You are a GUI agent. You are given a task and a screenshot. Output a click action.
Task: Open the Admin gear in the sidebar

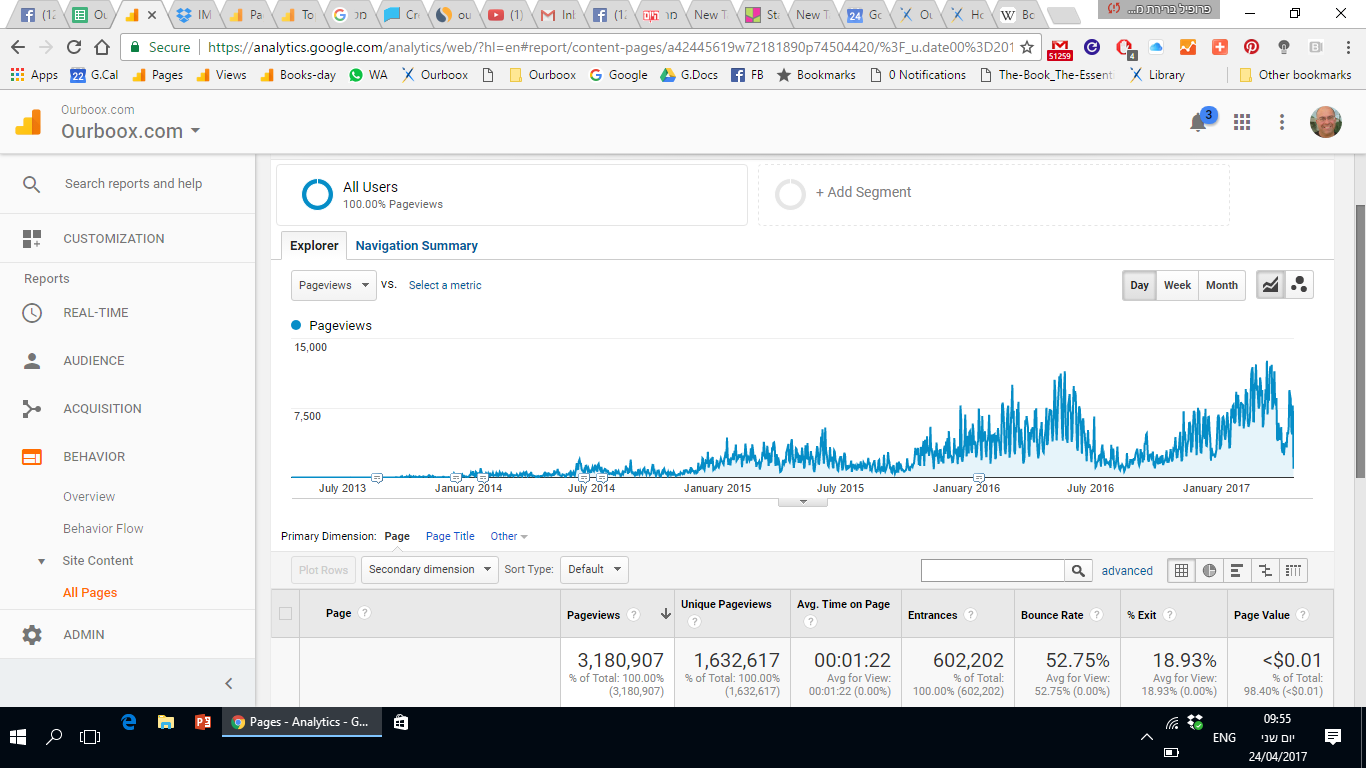[x=32, y=635]
